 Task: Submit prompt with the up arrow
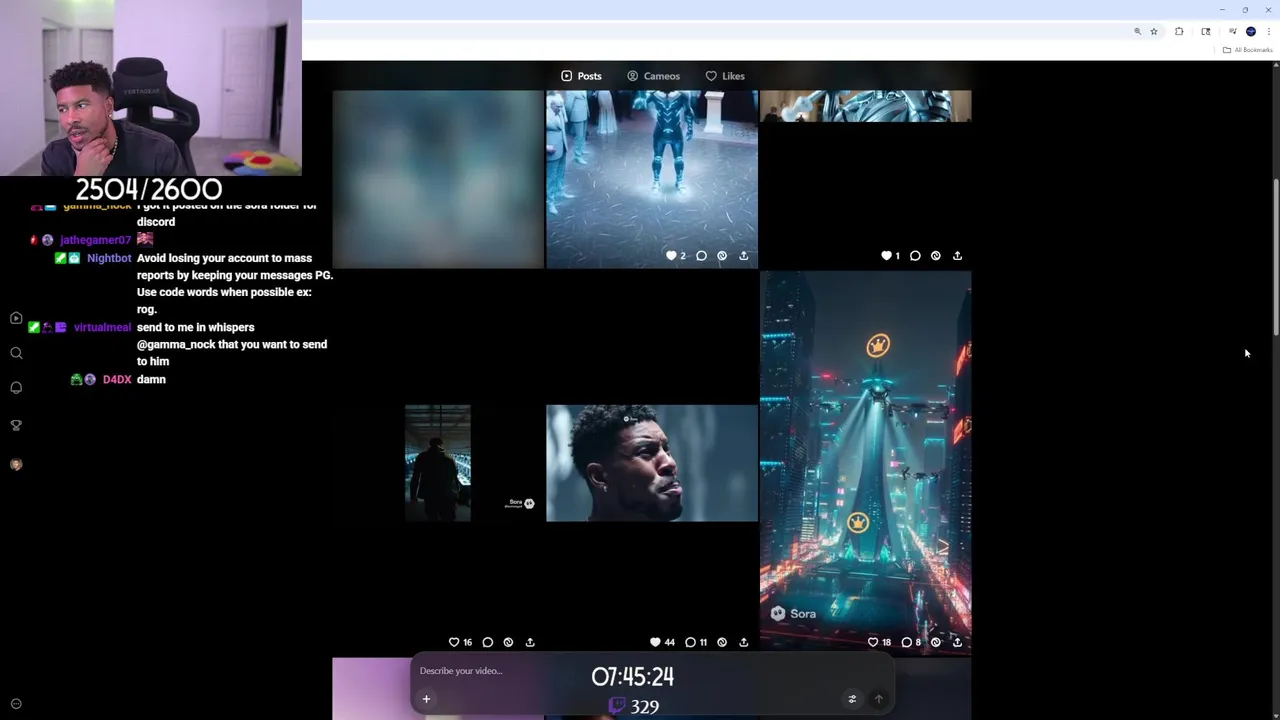click(x=878, y=699)
